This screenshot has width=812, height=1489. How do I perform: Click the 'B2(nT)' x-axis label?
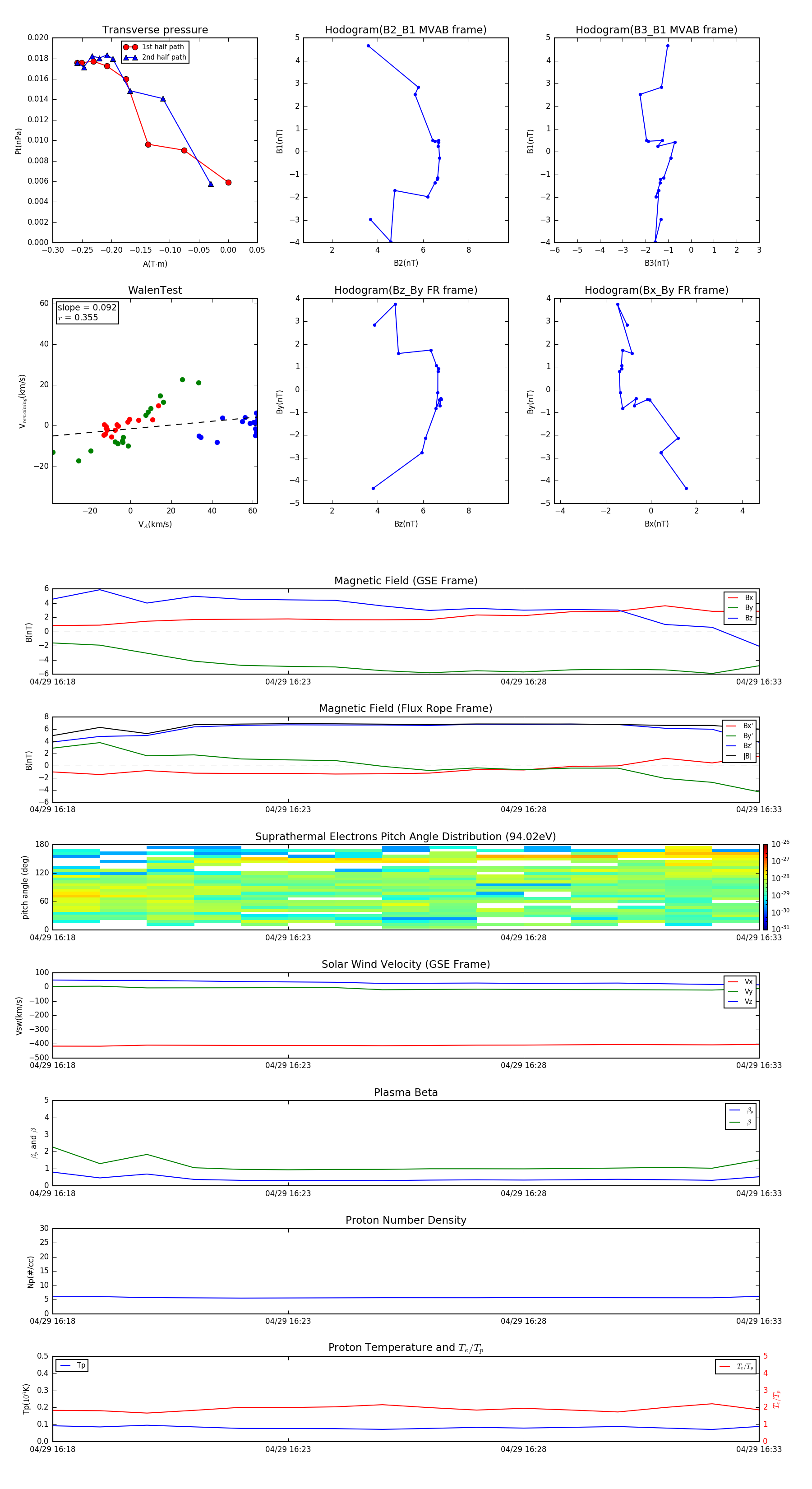point(406,263)
